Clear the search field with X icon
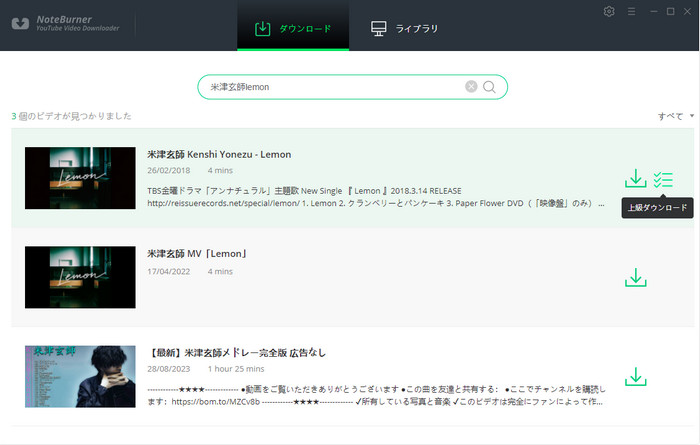Image resolution: width=700 pixels, height=445 pixels. (x=471, y=87)
